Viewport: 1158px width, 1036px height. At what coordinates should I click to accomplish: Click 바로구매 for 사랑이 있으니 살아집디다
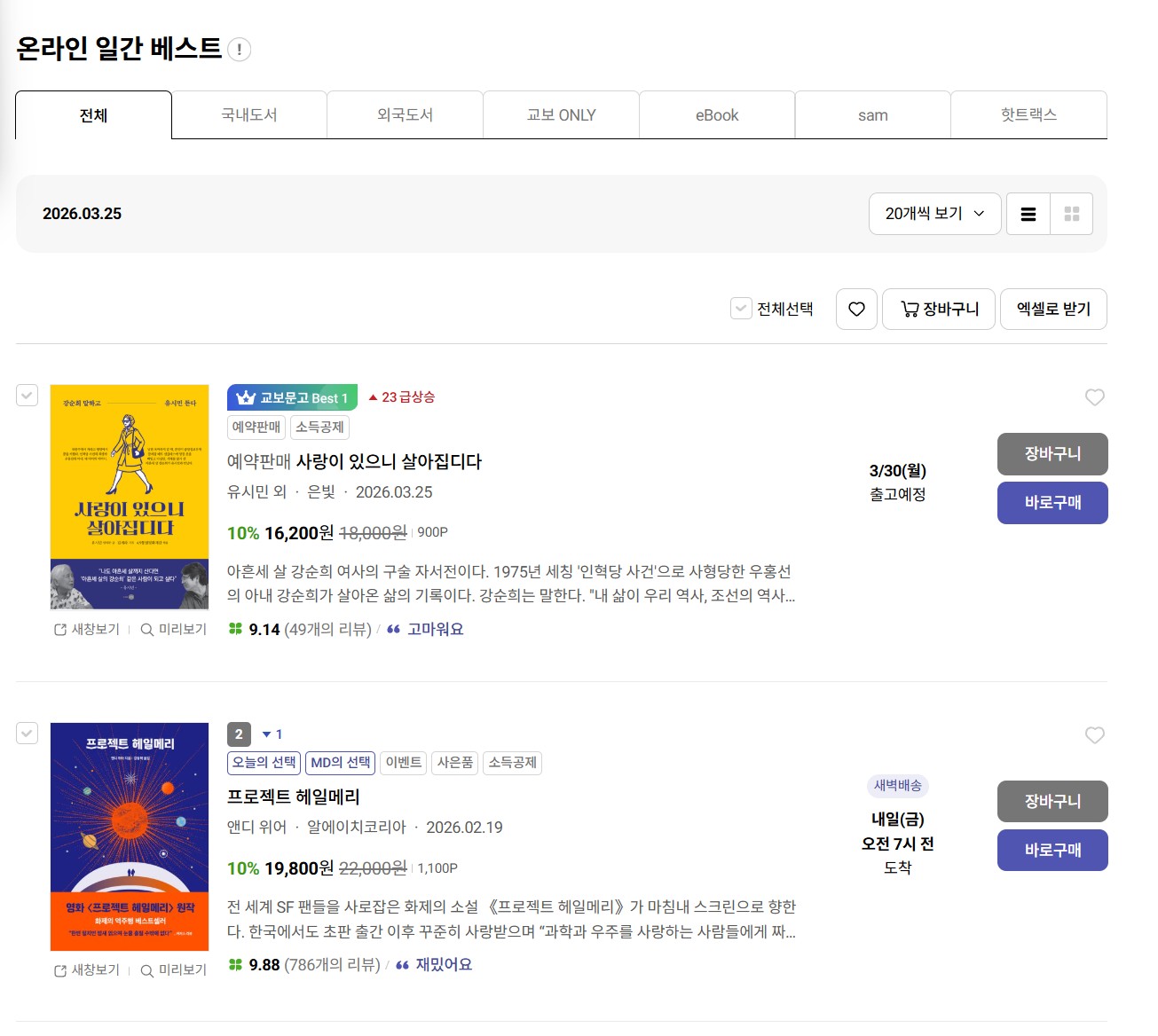tap(1052, 503)
